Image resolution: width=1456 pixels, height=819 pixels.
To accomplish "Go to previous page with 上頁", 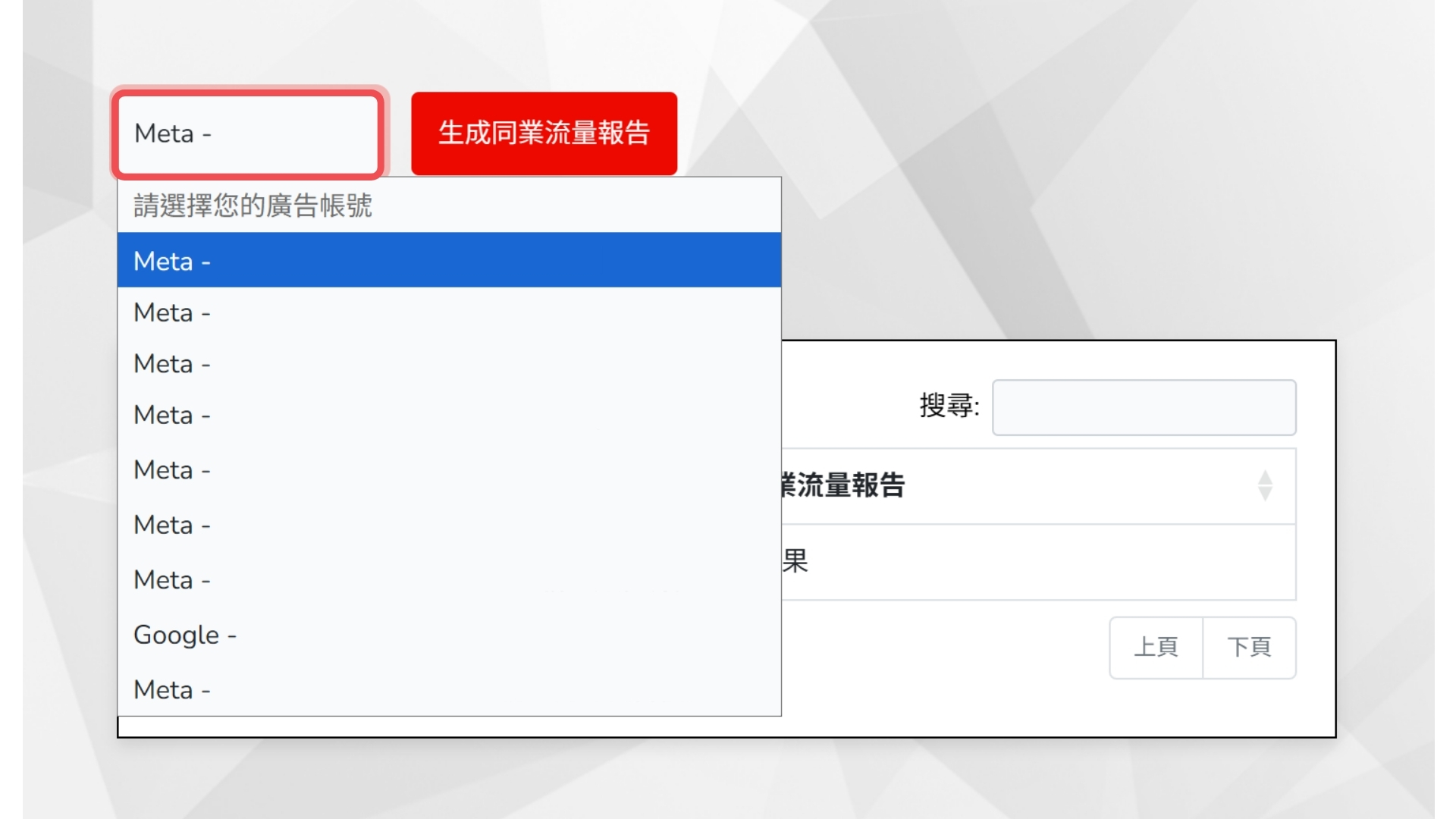I will pyautogui.click(x=1156, y=648).
